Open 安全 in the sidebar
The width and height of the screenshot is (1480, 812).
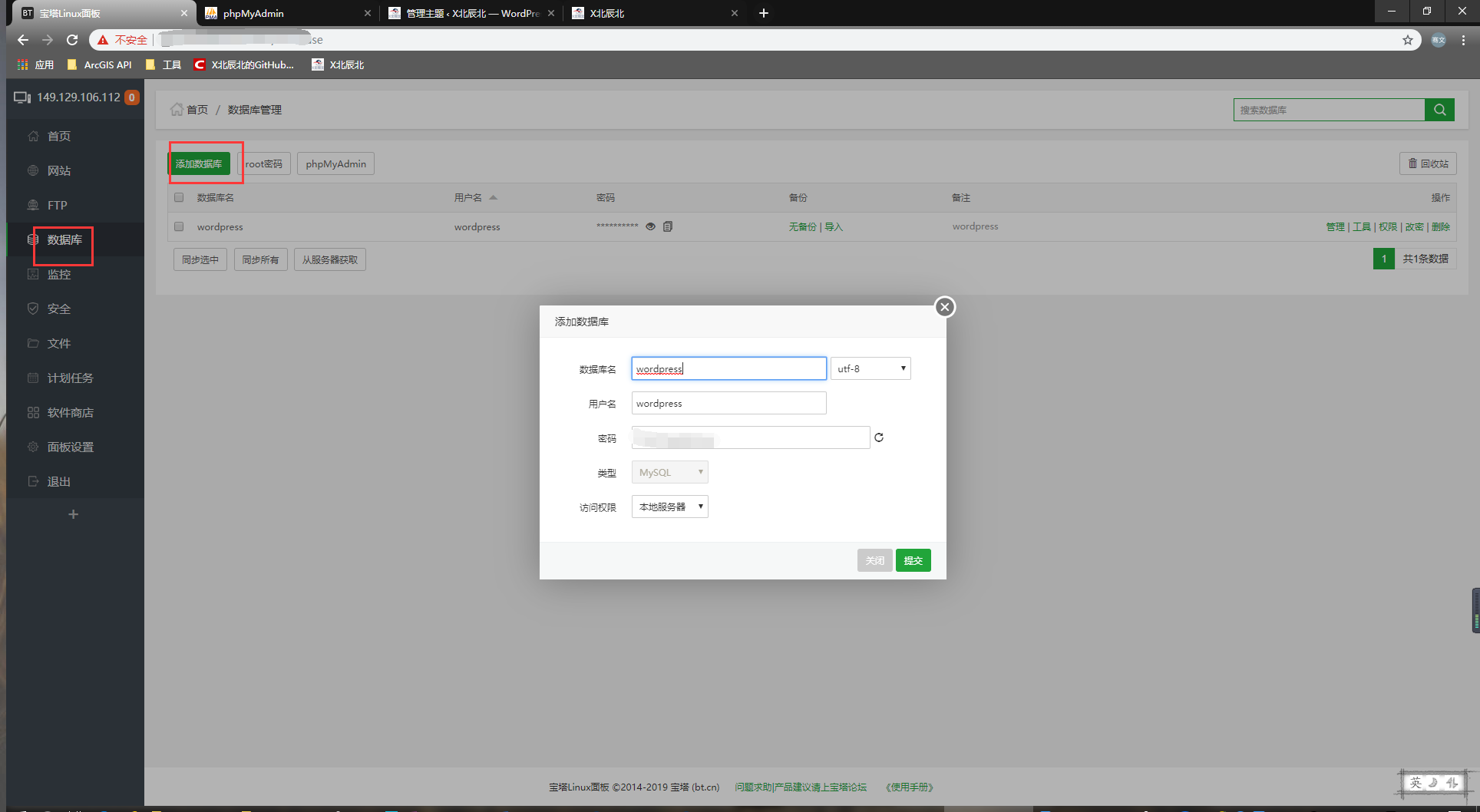(59, 309)
